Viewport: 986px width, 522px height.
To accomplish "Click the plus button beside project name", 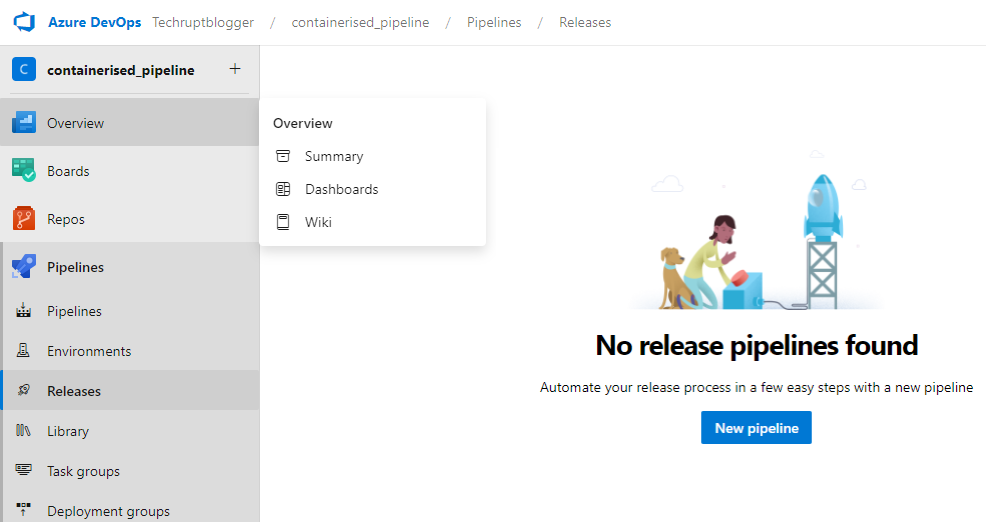I will click(235, 69).
